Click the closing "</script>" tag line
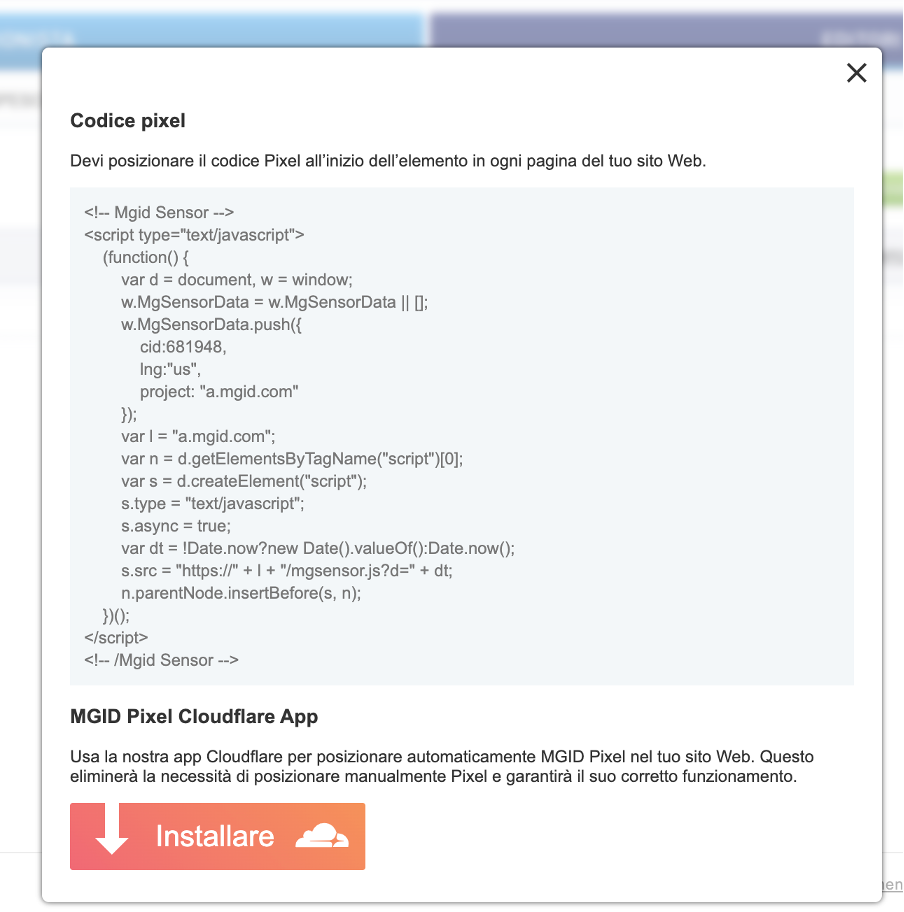This screenshot has width=904, height=912. pyautogui.click(x=117, y=637)
